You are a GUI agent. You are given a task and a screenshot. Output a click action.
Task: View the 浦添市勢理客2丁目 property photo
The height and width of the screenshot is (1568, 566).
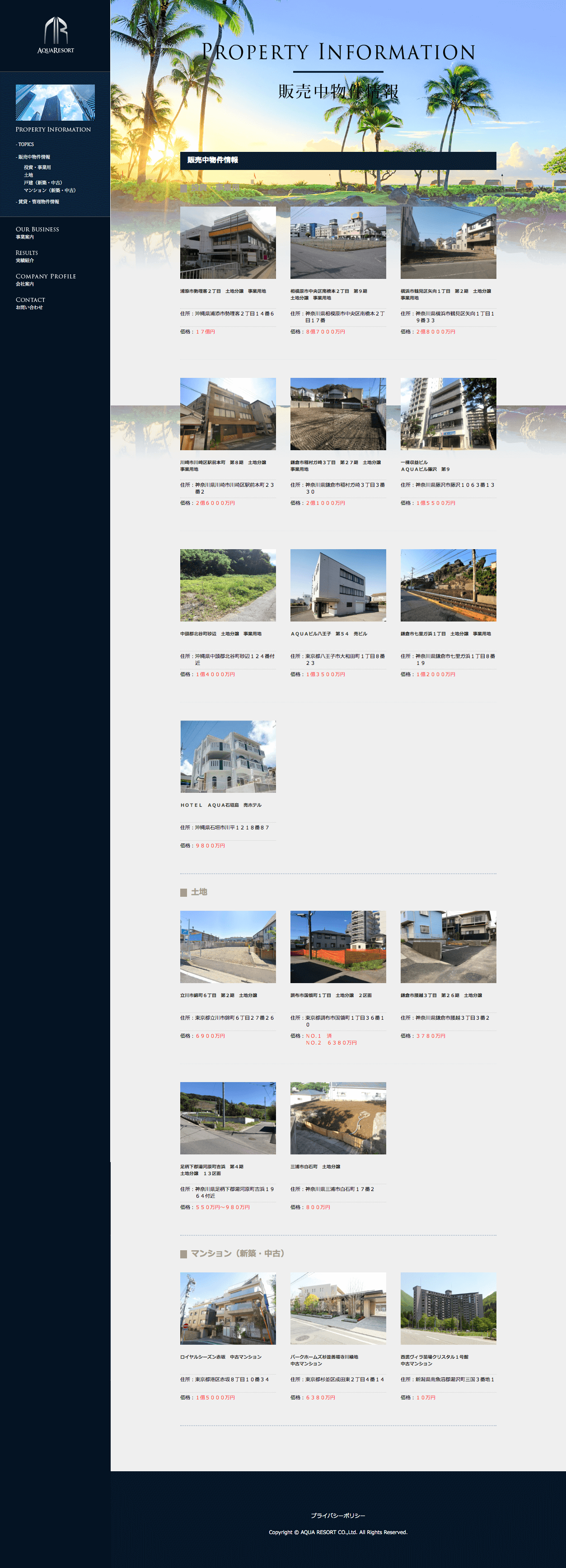(228, 242)
